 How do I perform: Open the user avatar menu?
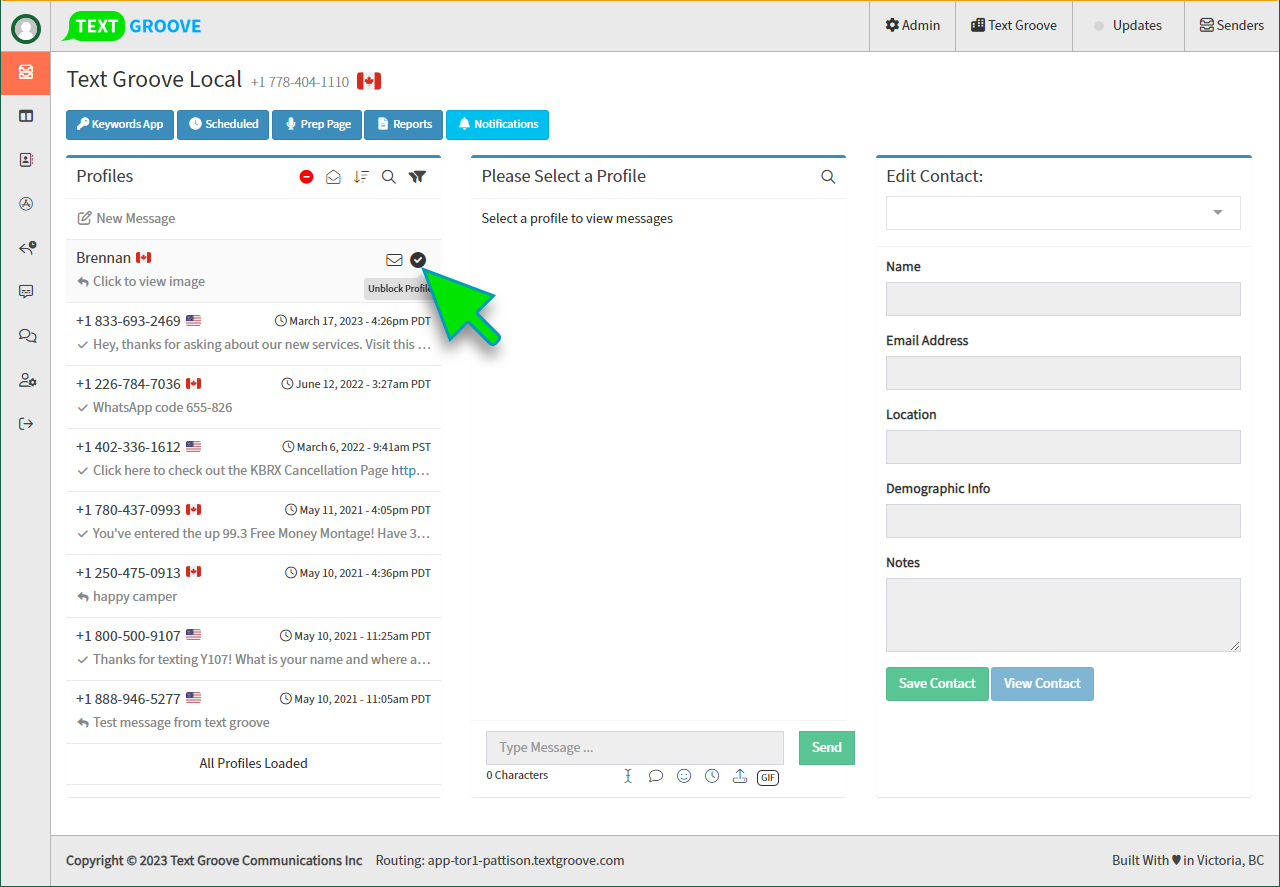[x=26, y=29]
